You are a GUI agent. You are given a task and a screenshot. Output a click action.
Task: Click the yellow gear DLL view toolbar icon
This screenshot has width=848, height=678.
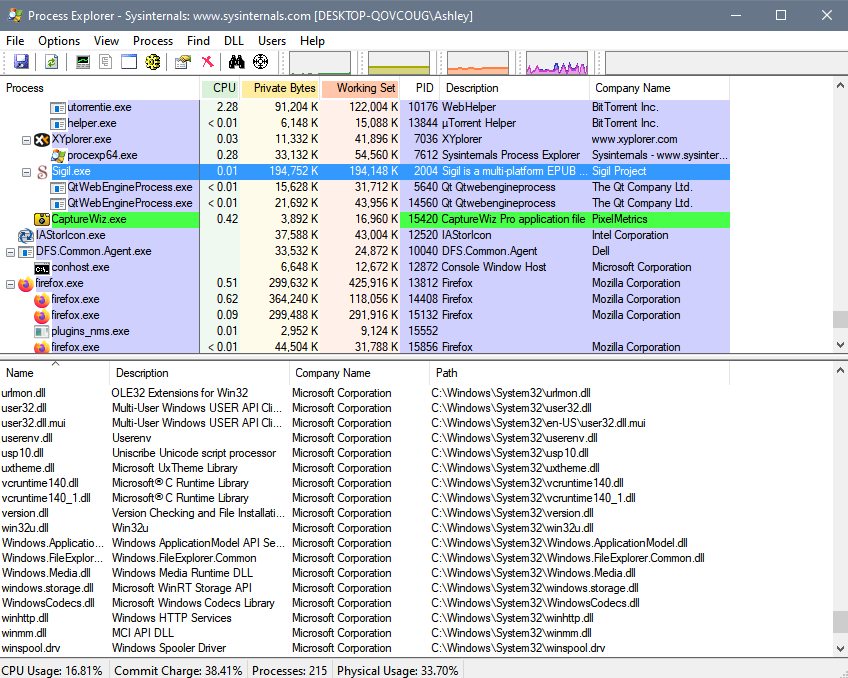tap(152, 62)
